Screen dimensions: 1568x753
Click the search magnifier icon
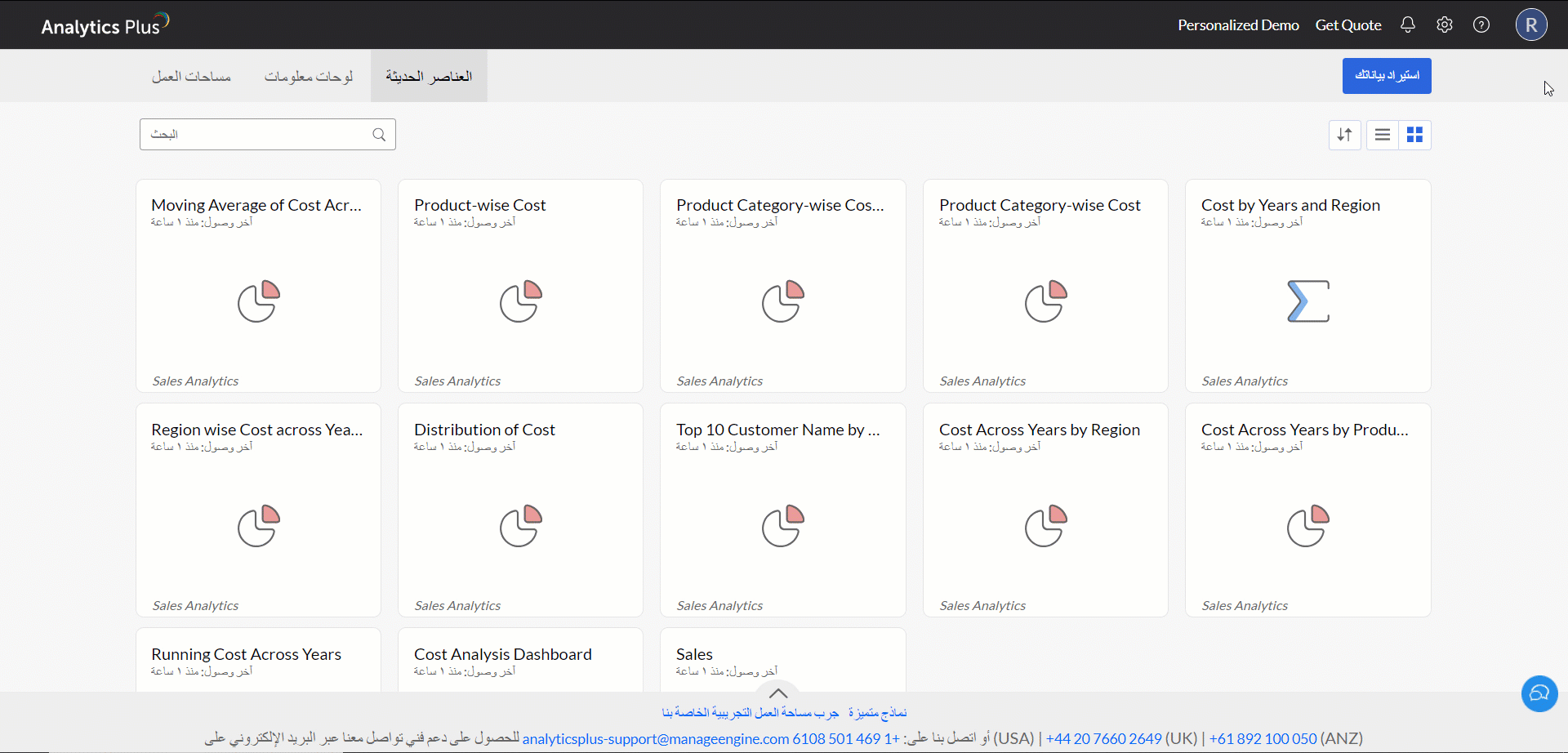379,135
